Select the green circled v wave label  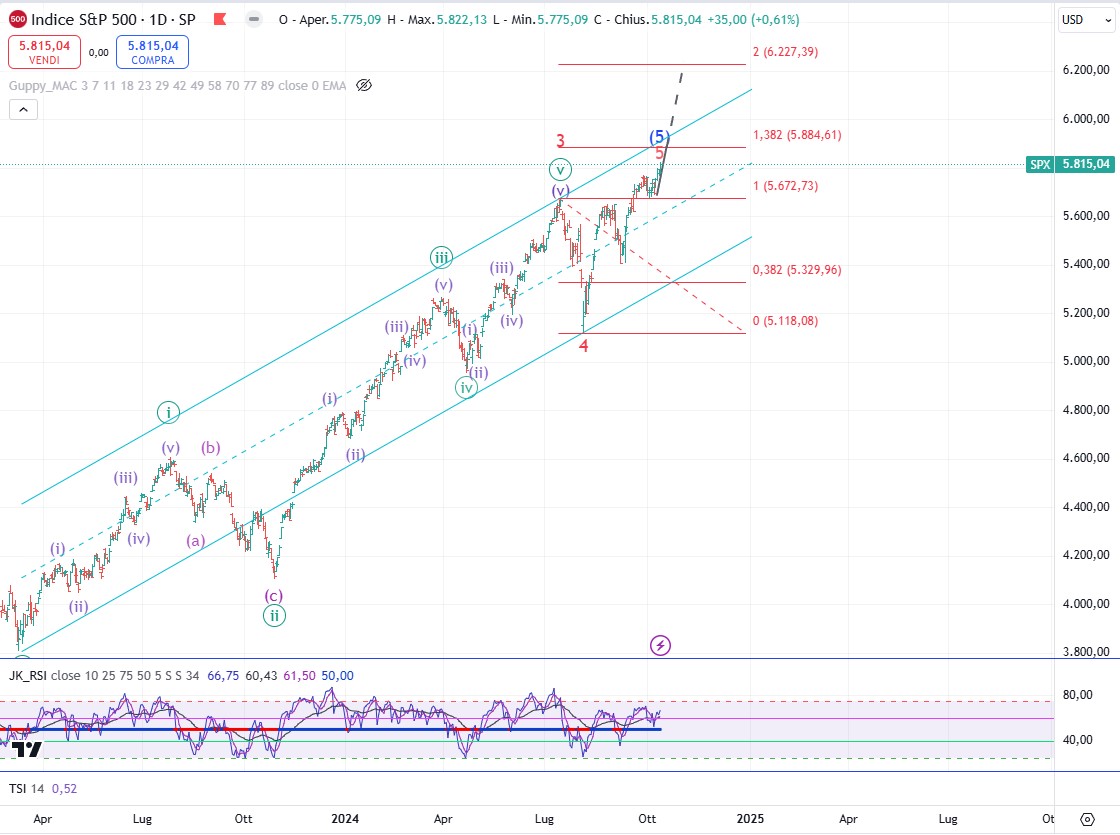click(560, 169)
